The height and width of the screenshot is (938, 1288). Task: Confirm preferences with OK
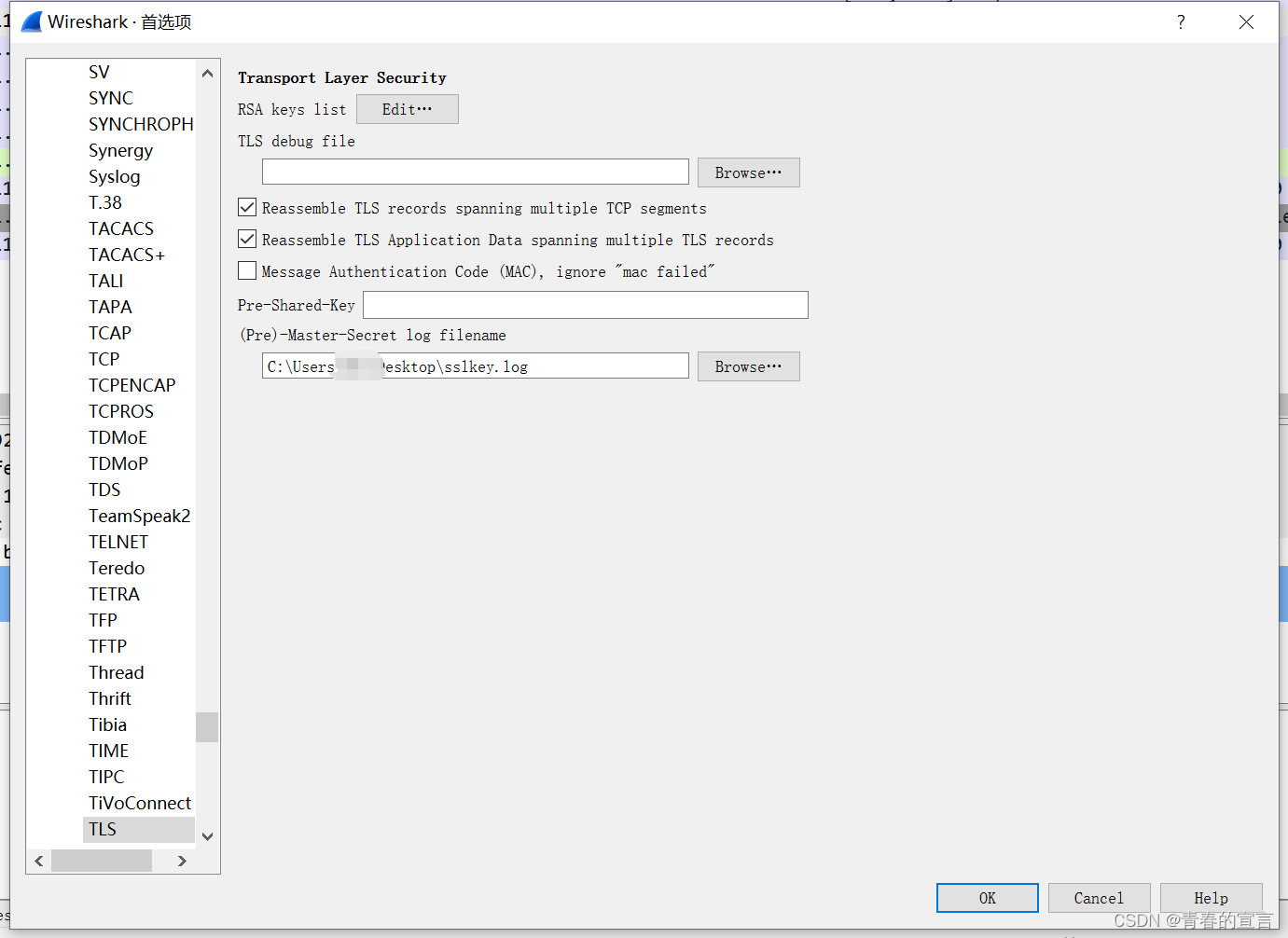click(987, 897)
